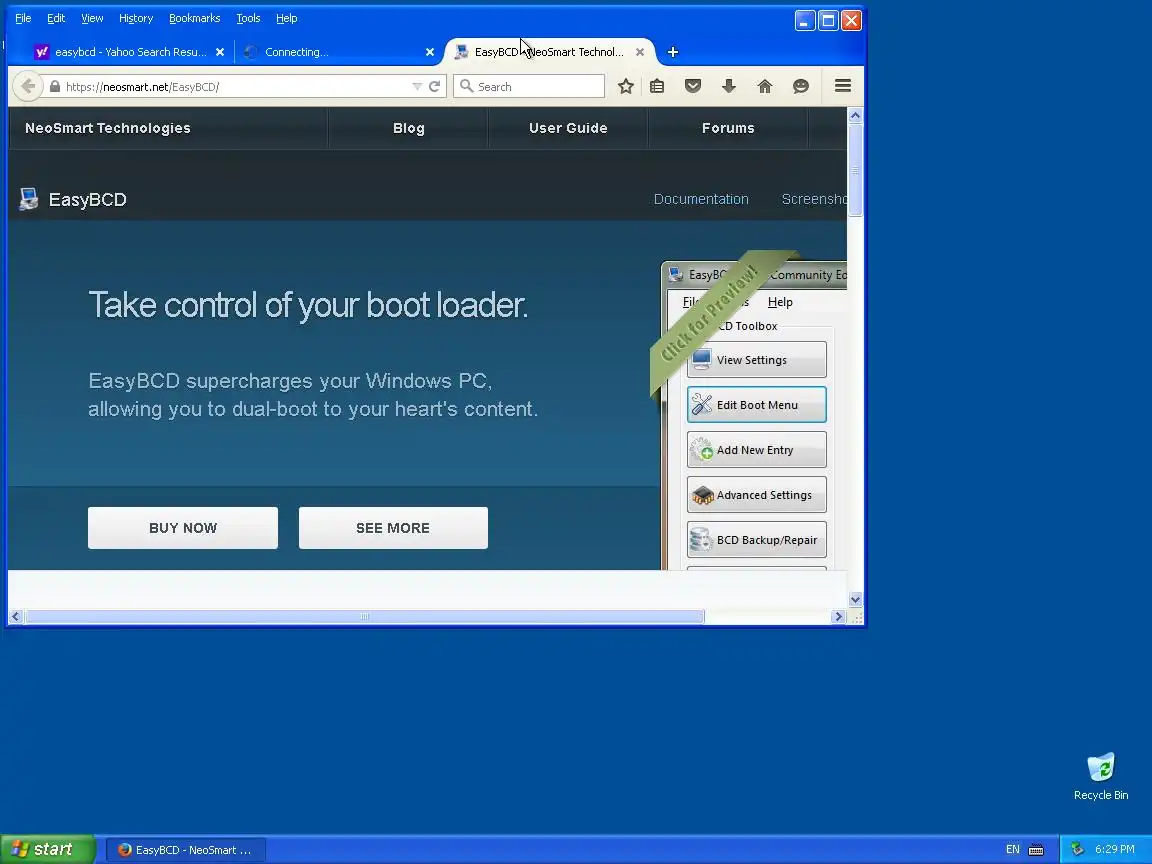Click the scroll down arrow

pos(855,600)
